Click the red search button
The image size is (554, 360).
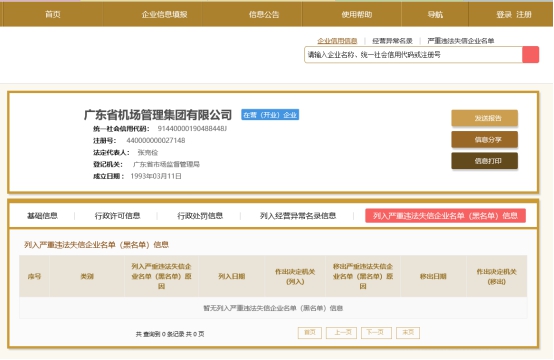click(530, 55)
